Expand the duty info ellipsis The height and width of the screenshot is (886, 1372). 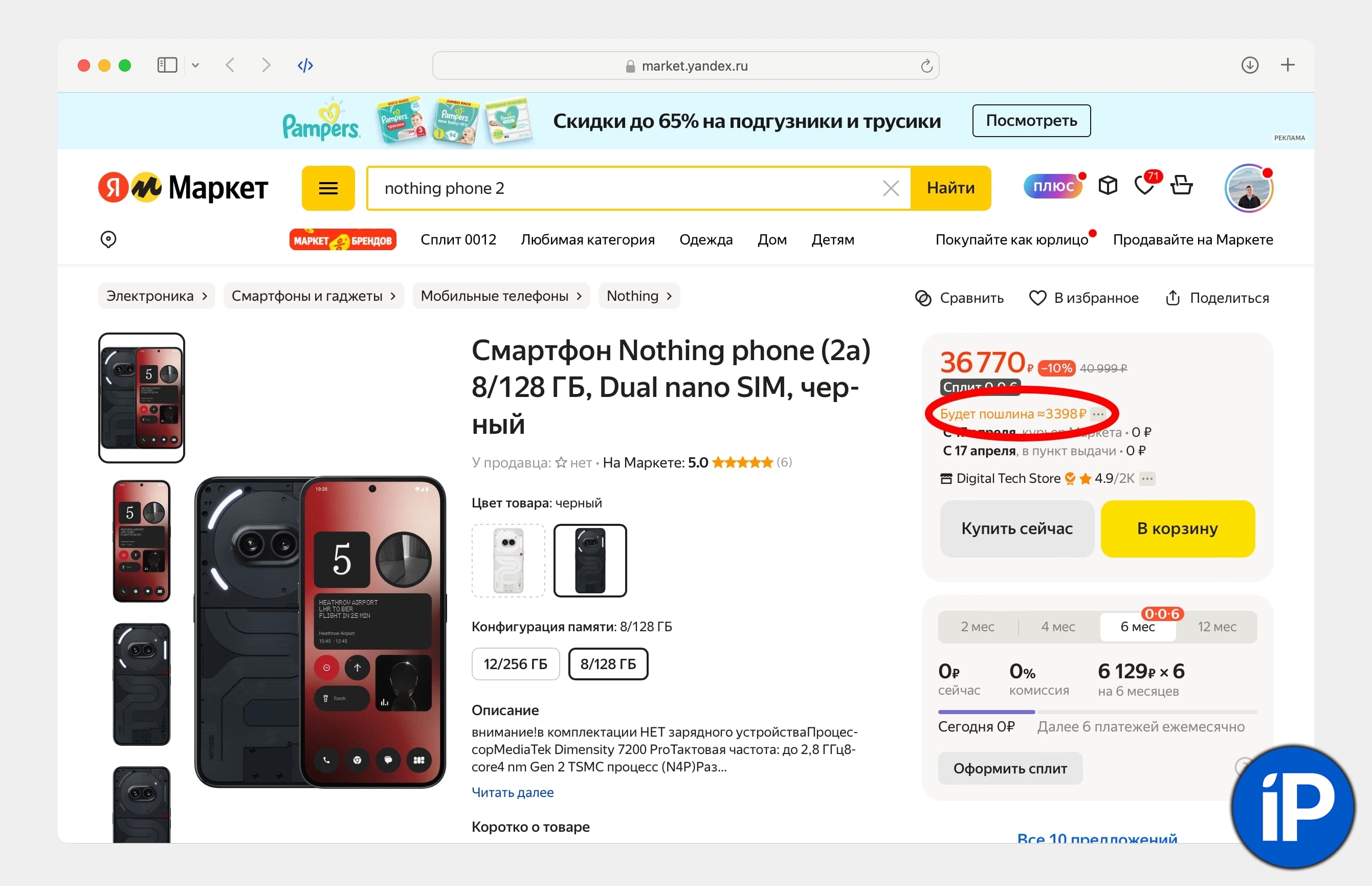click(x=1098, y=414)
